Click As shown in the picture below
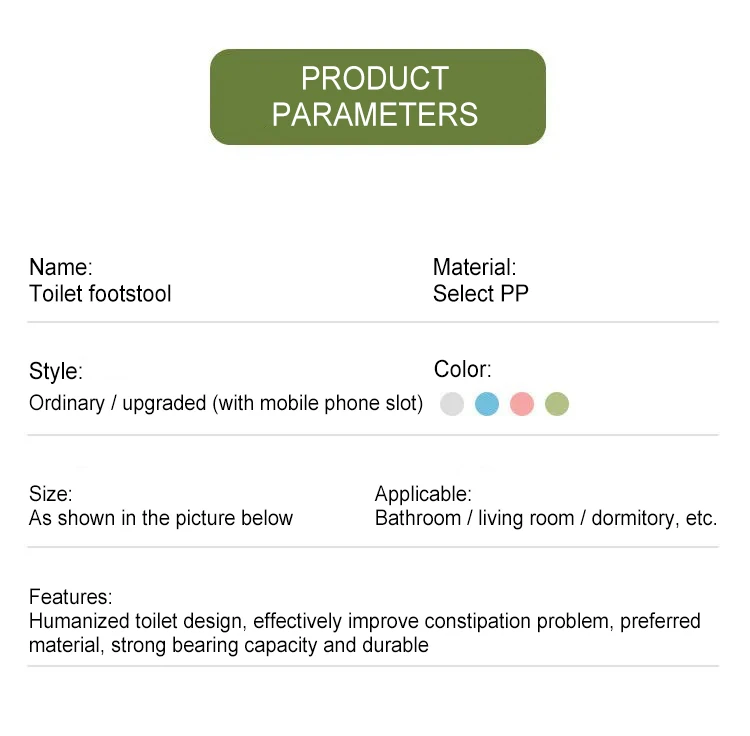Viewport: 750px width, 736px height. coord(161,518)
